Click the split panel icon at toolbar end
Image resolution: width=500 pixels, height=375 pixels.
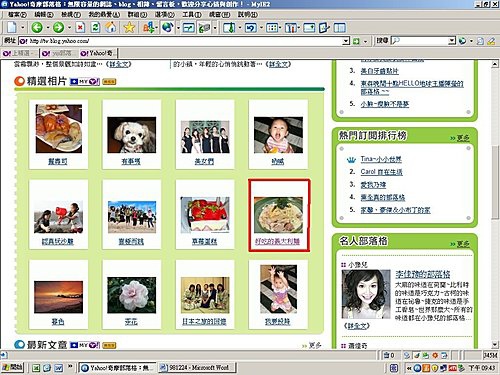[x=340, y=27]
